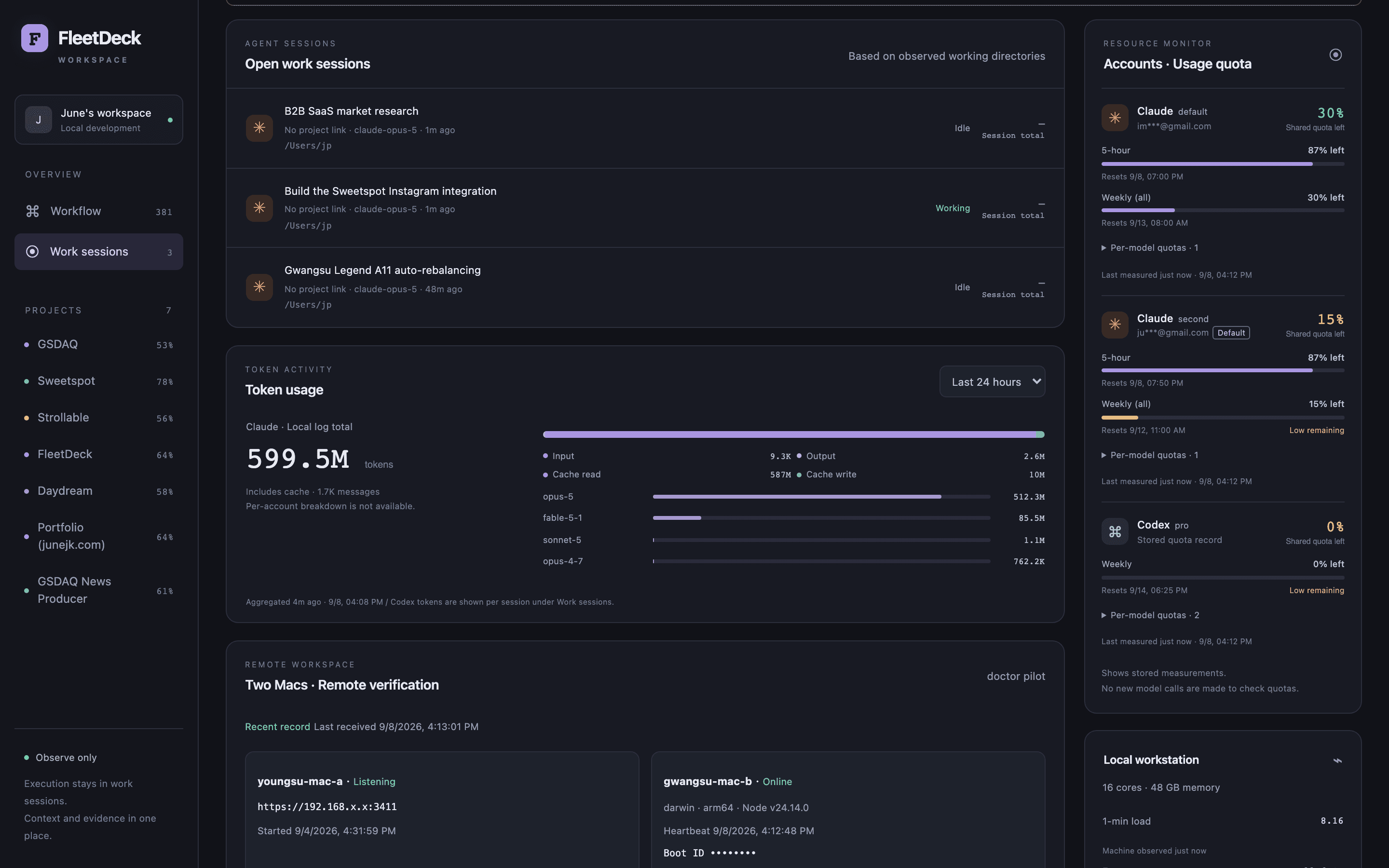Click gwangsu-mac-b Online status
Screen dimensions: 1389x868
pos(777,782)
